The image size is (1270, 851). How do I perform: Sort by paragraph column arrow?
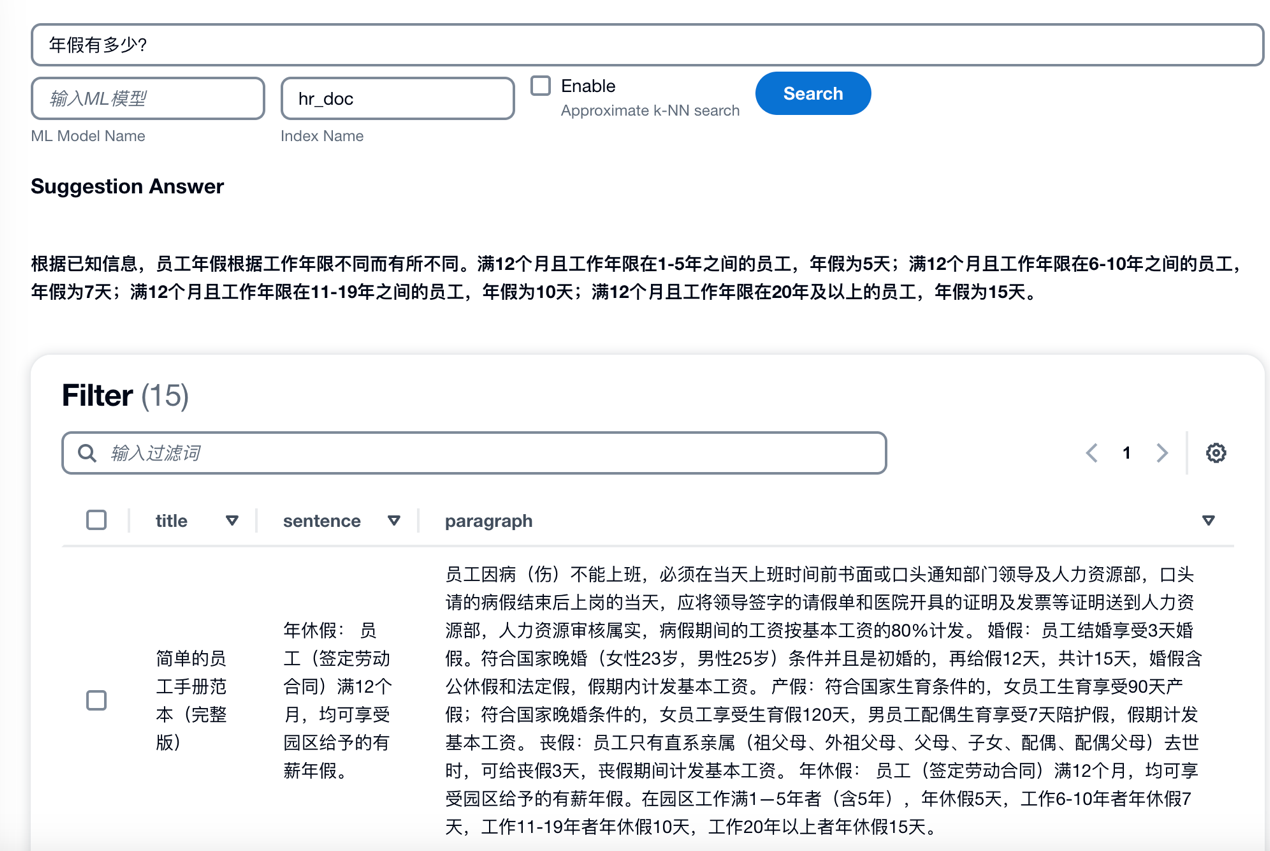click(1208, 521)
